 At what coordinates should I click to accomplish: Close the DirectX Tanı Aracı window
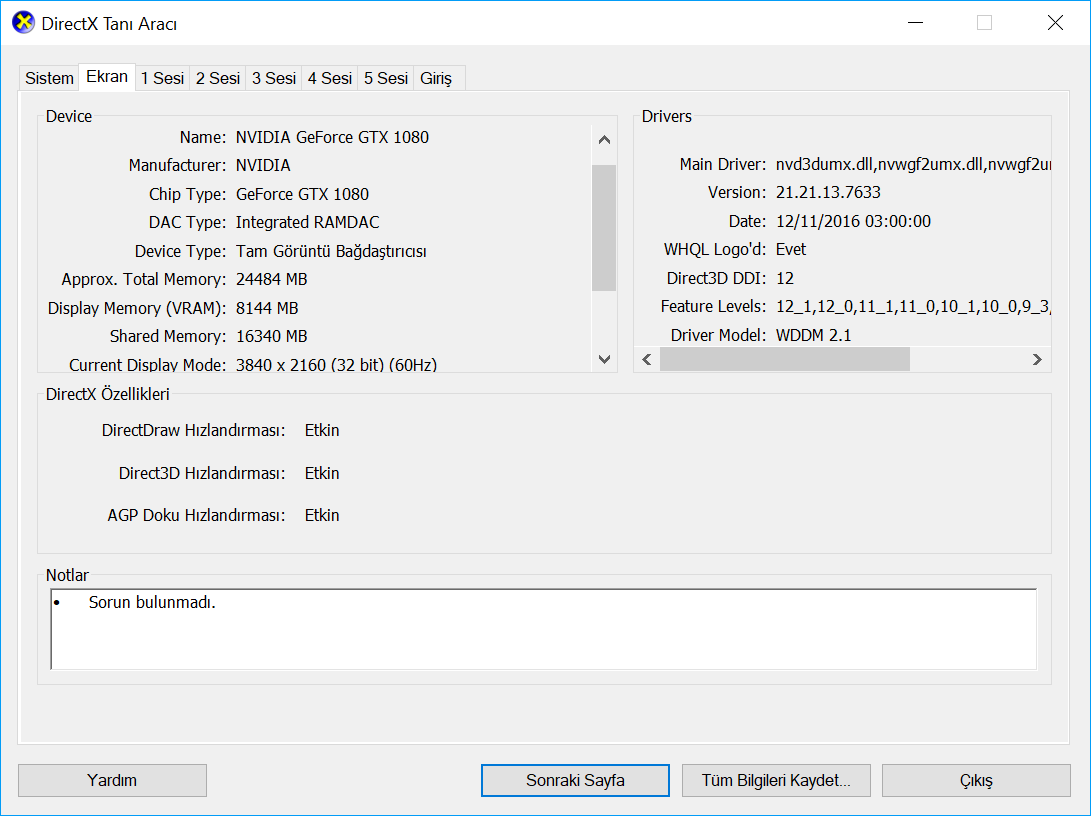(x=1055, y=23)
